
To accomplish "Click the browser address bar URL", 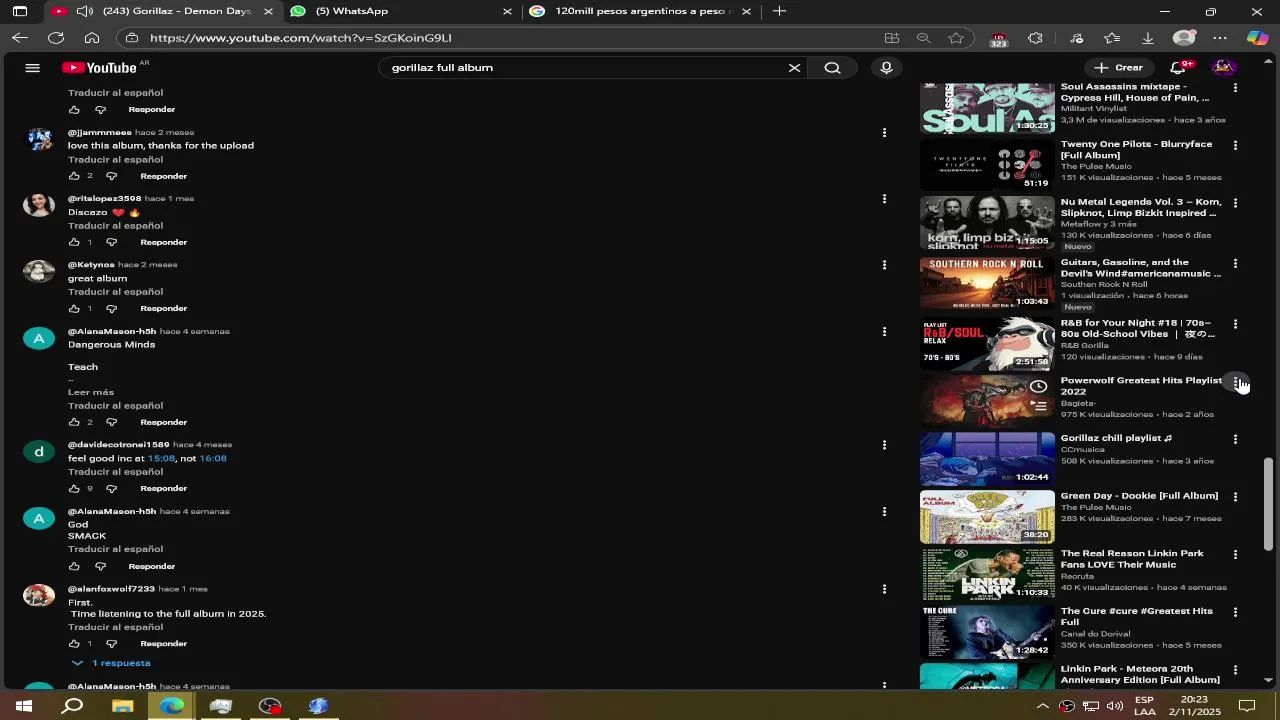I will 301,38.
